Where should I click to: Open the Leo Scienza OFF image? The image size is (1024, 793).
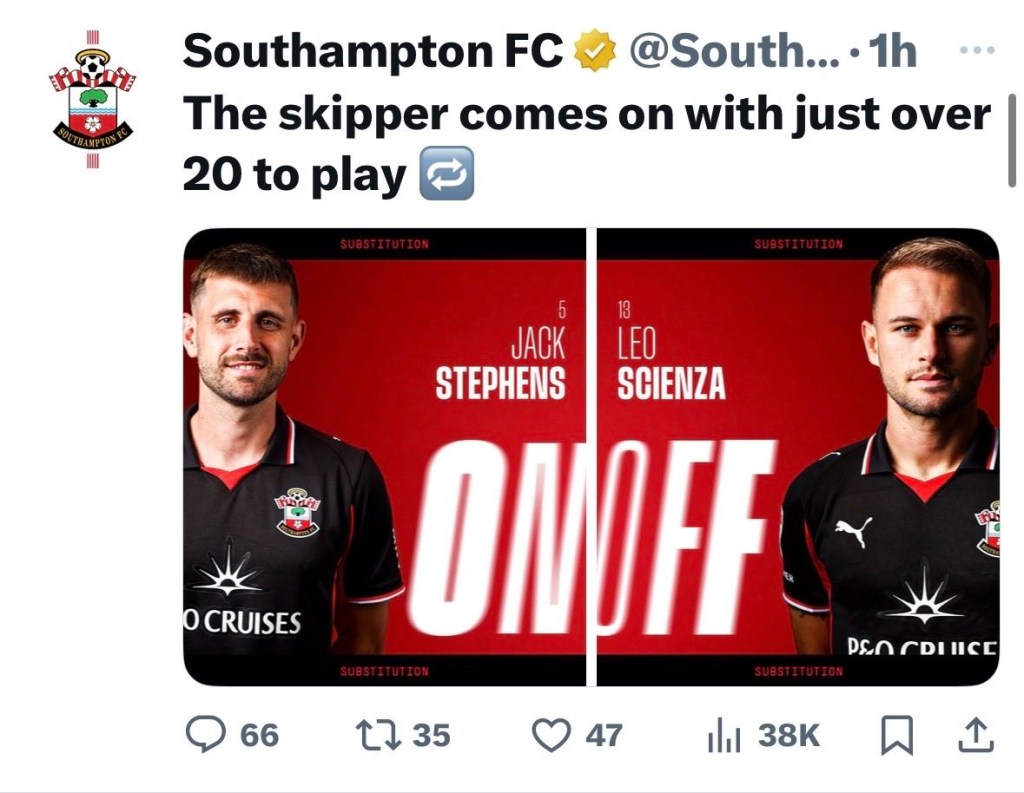(798, 457)
